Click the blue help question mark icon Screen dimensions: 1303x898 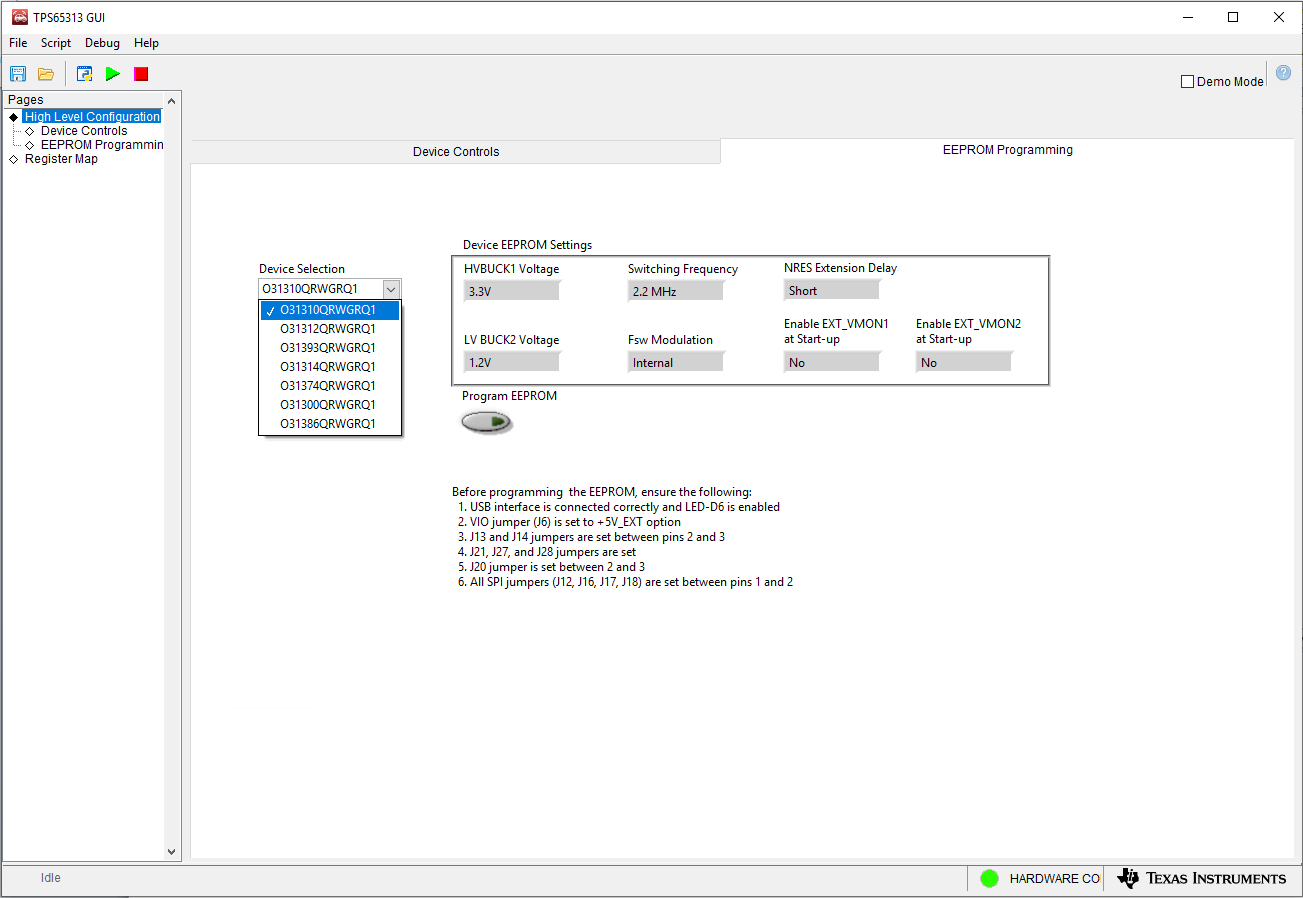click(1284, 73)
